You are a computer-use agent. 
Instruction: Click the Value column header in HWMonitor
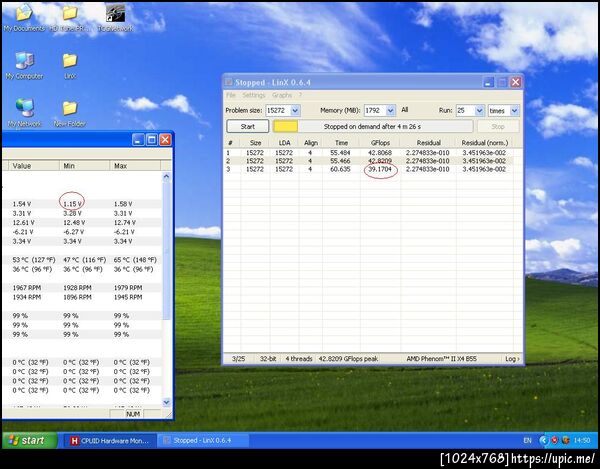[34, 166]
